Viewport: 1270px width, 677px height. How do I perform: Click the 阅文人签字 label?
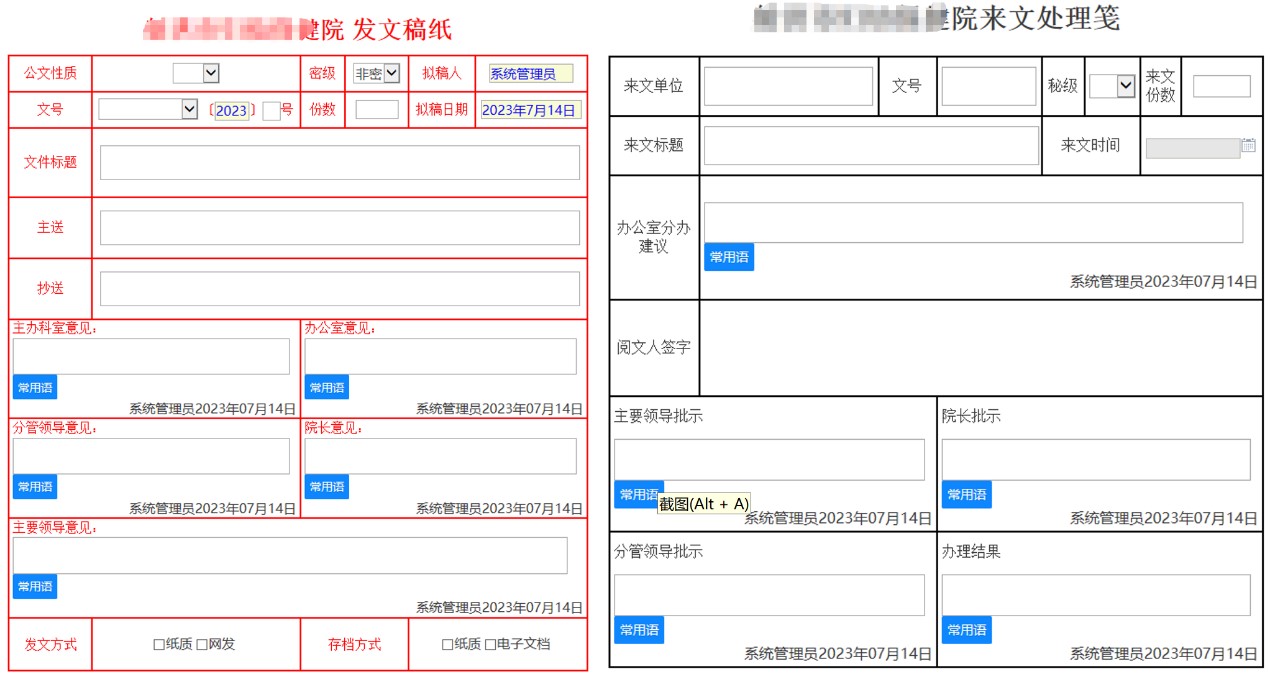tap(653, 348)
